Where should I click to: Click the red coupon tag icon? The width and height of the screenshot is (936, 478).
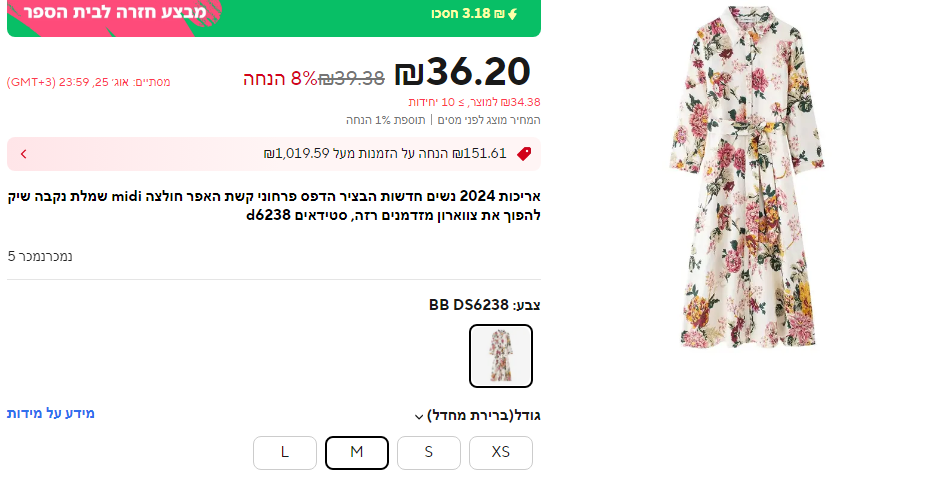coord(523,154)
